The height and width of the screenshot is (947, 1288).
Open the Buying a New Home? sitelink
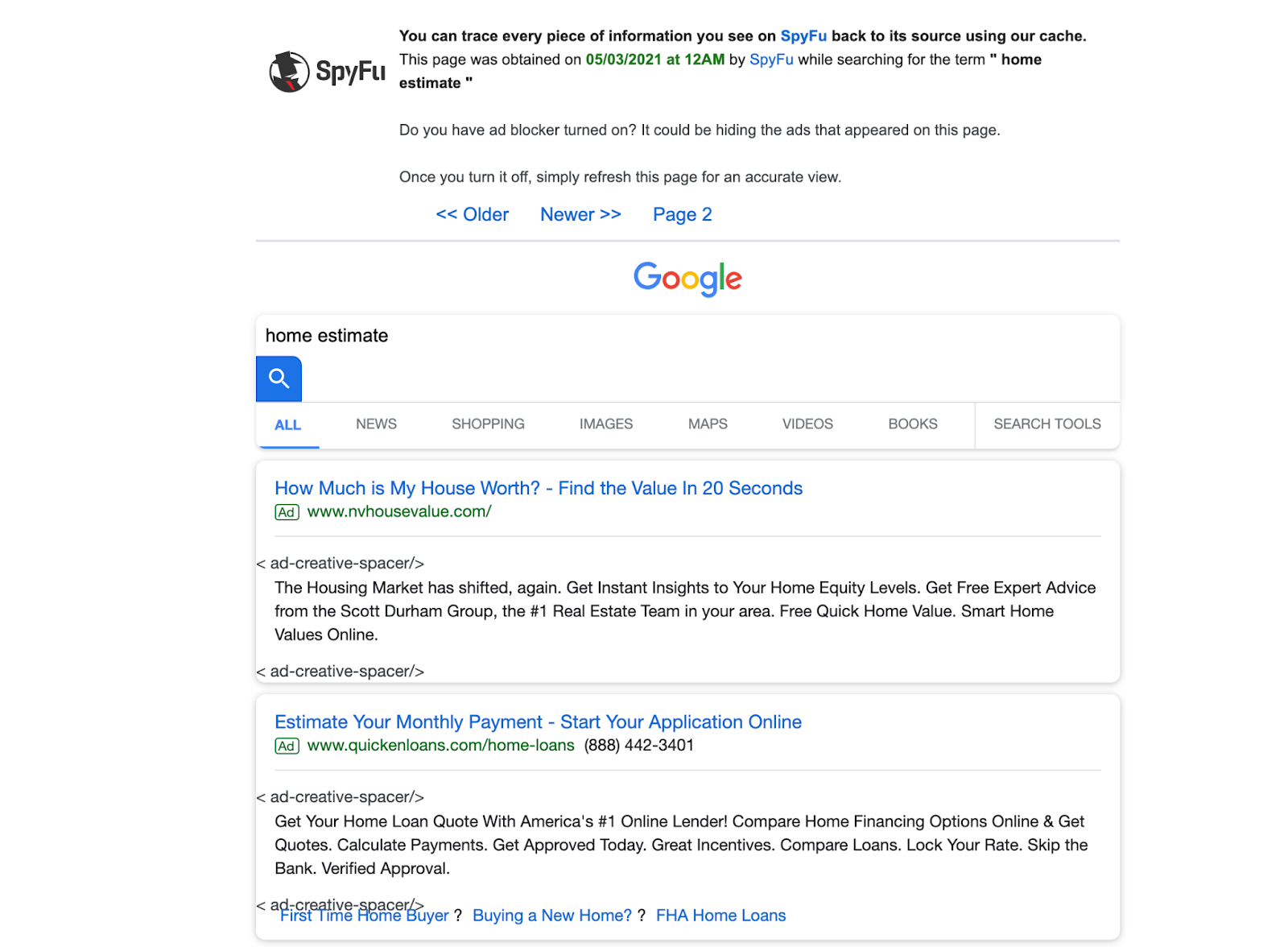[x=552, y=916]
